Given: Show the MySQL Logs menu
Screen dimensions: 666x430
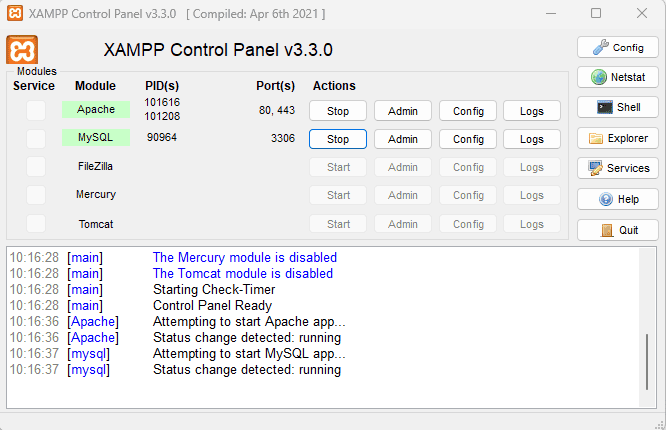Looking at the screenshot, I should click(x=532, y=139).
